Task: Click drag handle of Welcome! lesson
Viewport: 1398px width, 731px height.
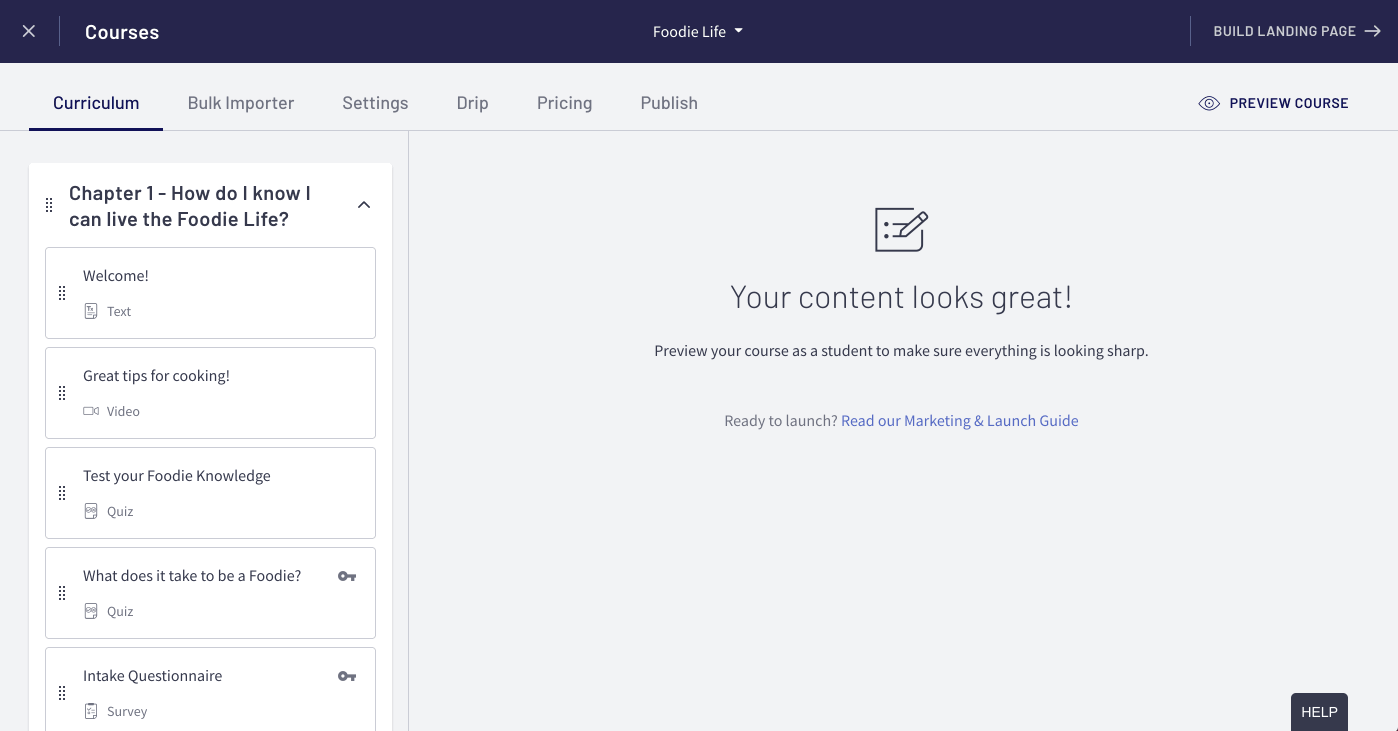Action: [x=62, y=293]
